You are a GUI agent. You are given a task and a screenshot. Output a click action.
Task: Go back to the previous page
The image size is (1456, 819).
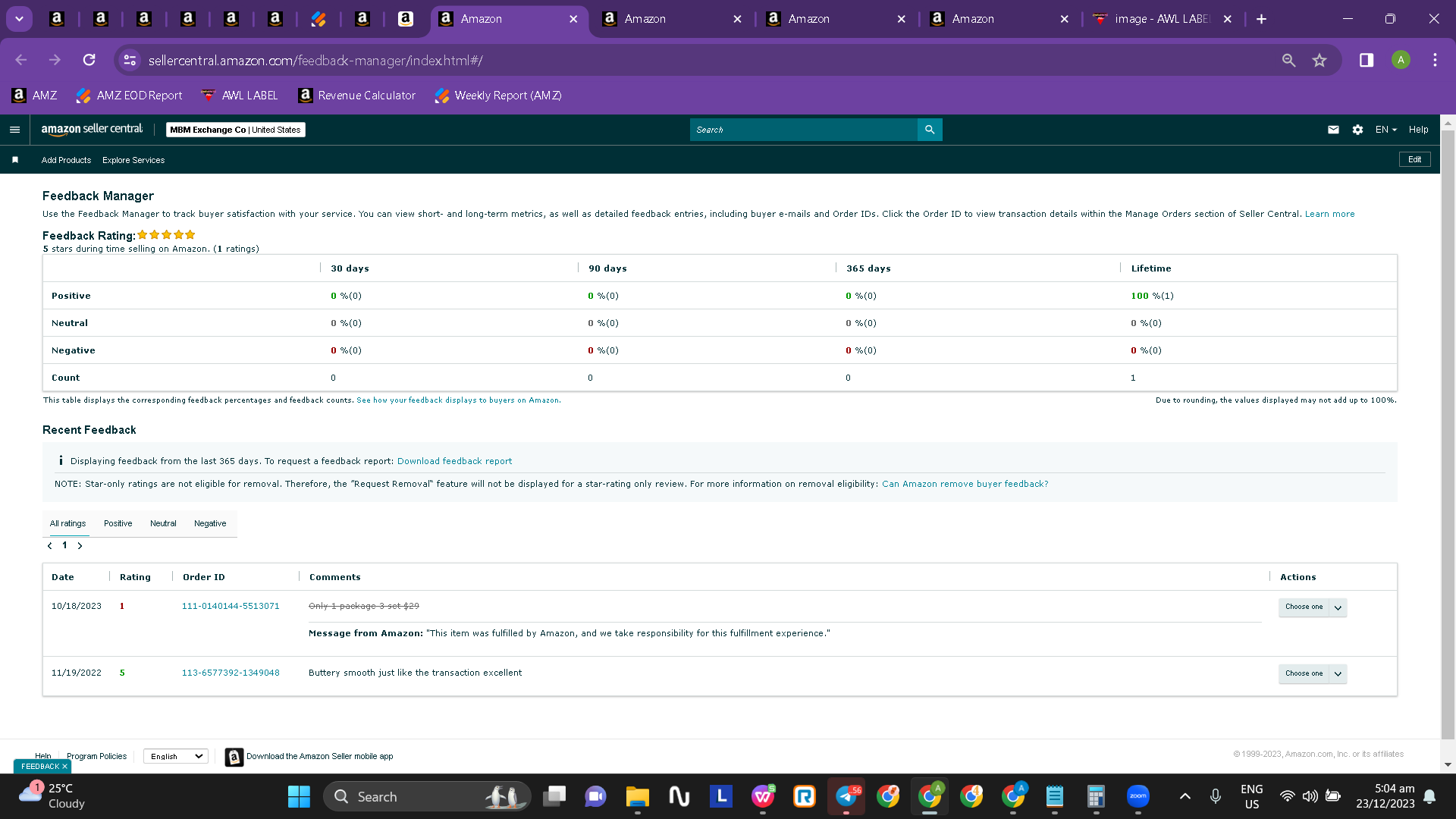point(21,60)
